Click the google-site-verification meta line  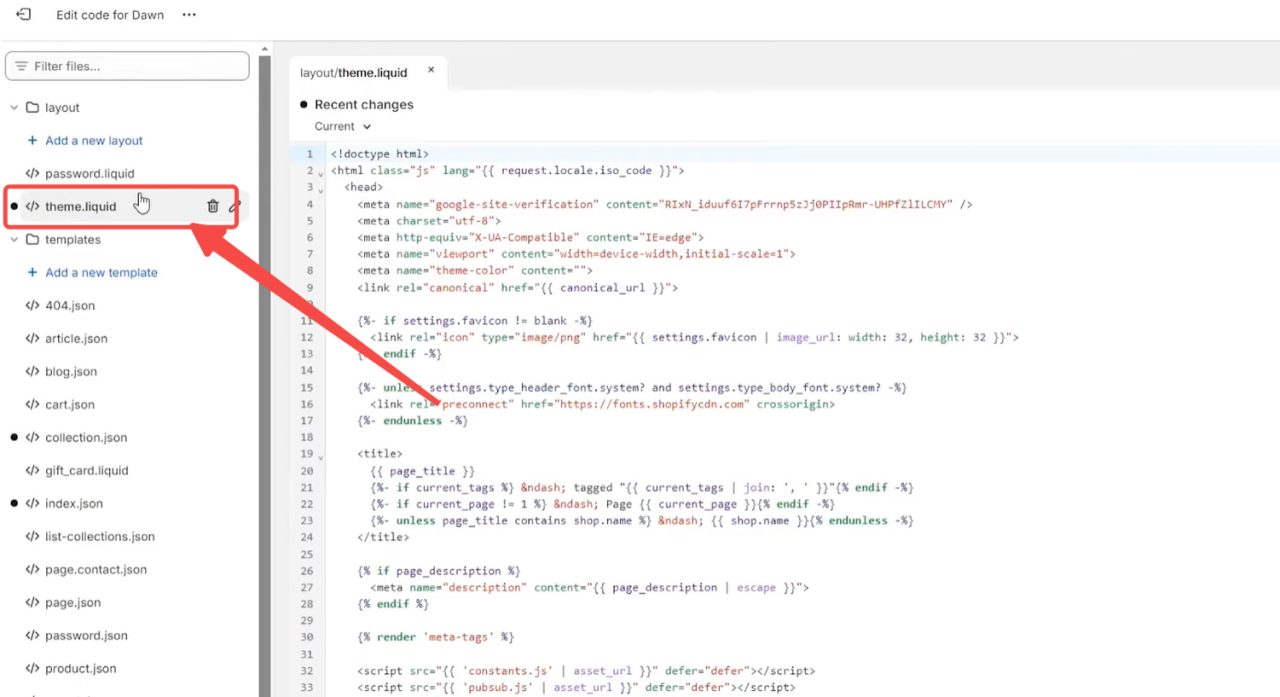click(665, 204)
